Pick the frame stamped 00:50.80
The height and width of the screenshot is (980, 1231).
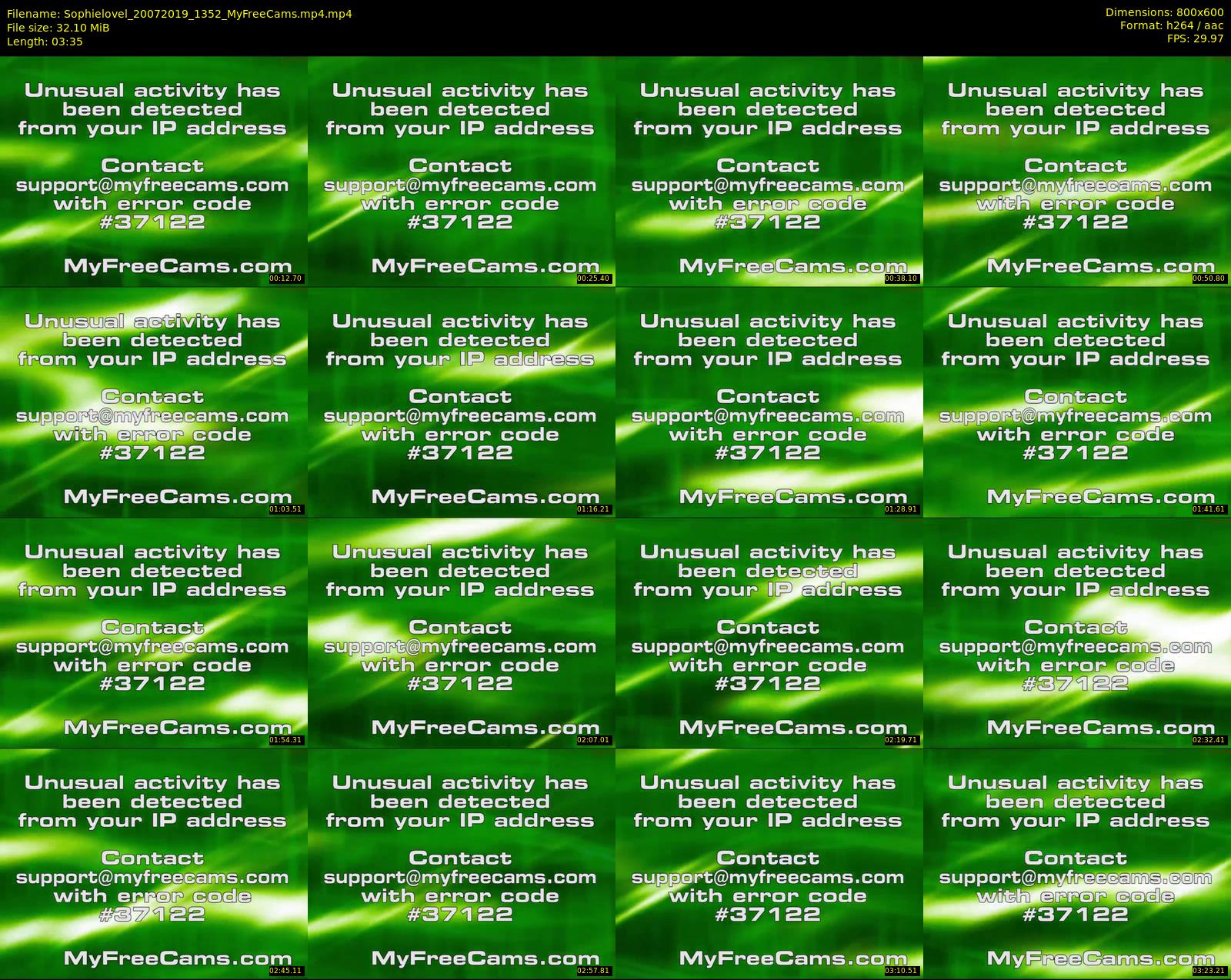(1077, 171)
